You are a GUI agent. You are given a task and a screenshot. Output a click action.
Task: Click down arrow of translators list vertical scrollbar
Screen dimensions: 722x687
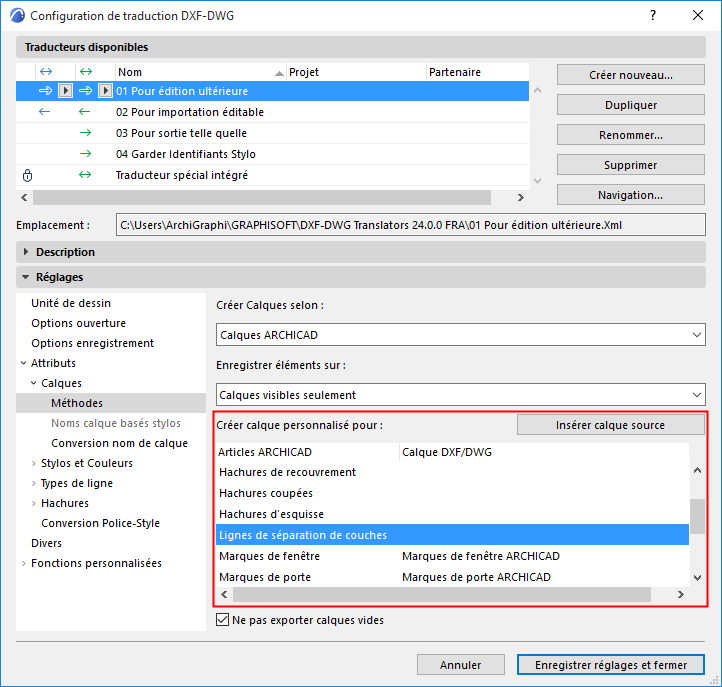point(537,180)
